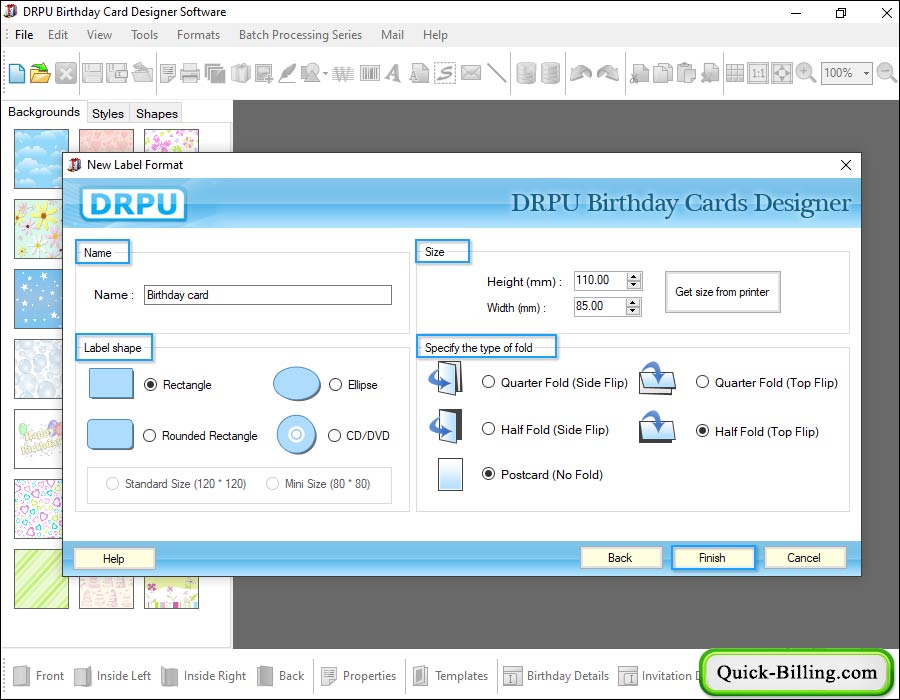Image resolution: width=900 pixels, height=700 pixels.
Task: Decrease Height with the down spinner arrow
Action: [x=633, y=285]
